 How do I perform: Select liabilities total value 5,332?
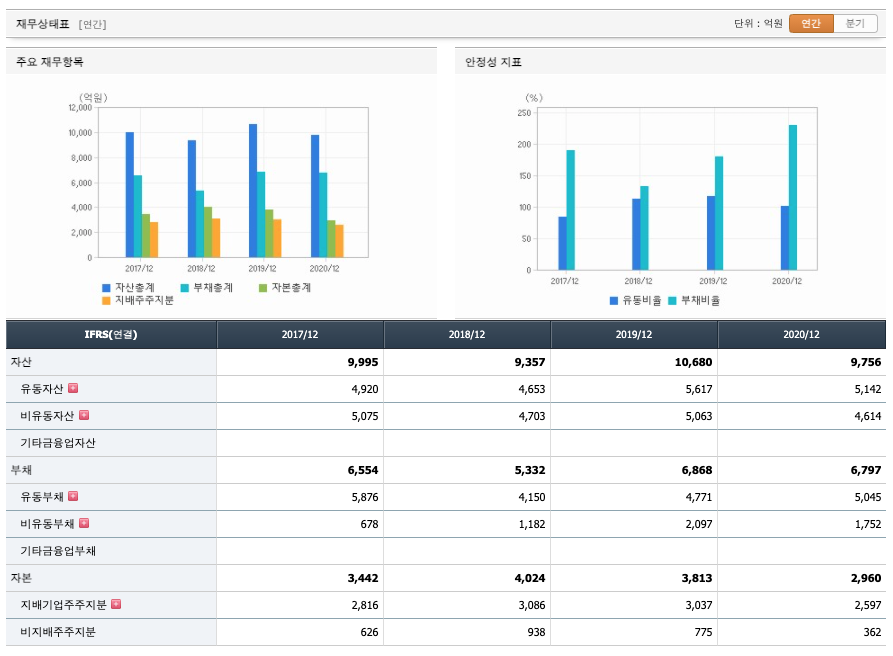[530, 470]
